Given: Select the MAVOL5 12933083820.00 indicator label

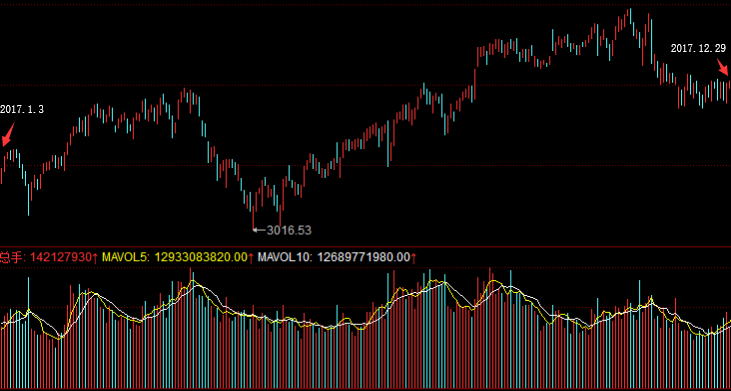Looking at the screenshot, I should pyautogui.click(x=177, y=257).
